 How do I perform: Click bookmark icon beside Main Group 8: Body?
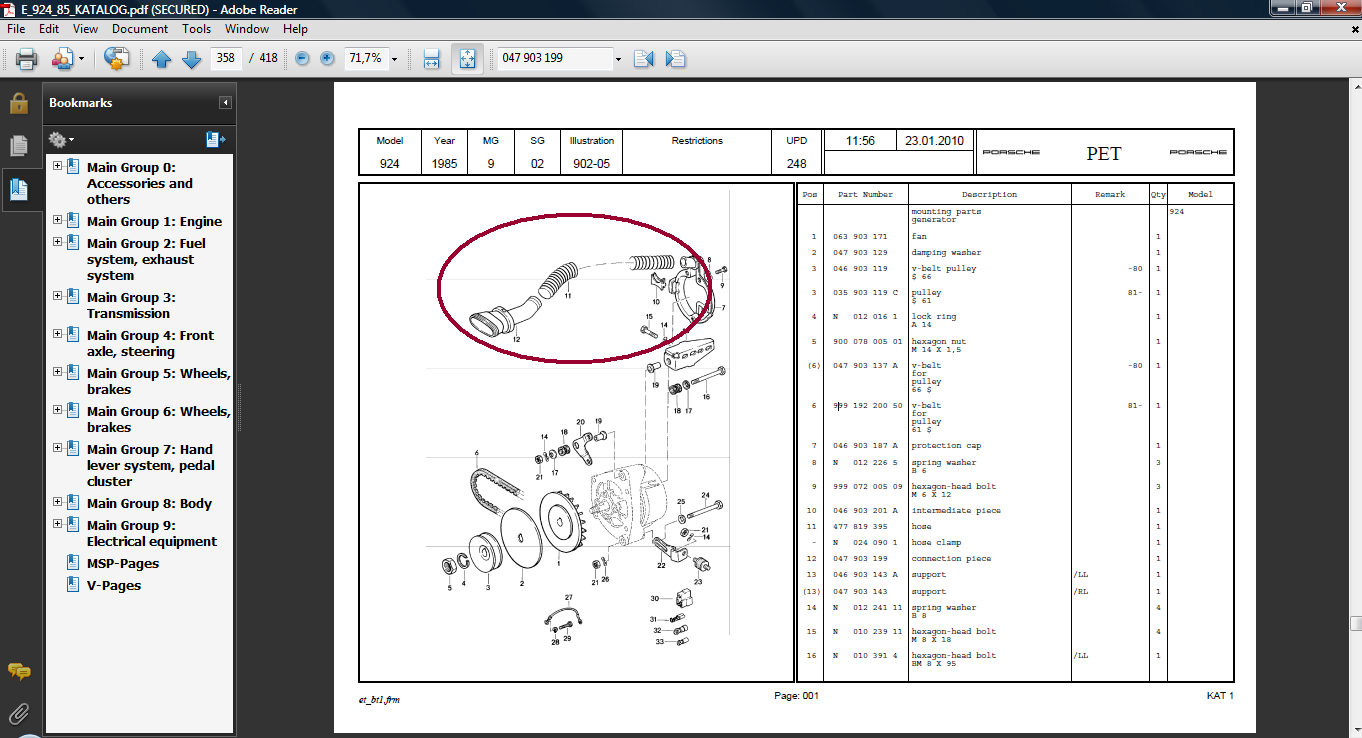(x=73, y=503)
